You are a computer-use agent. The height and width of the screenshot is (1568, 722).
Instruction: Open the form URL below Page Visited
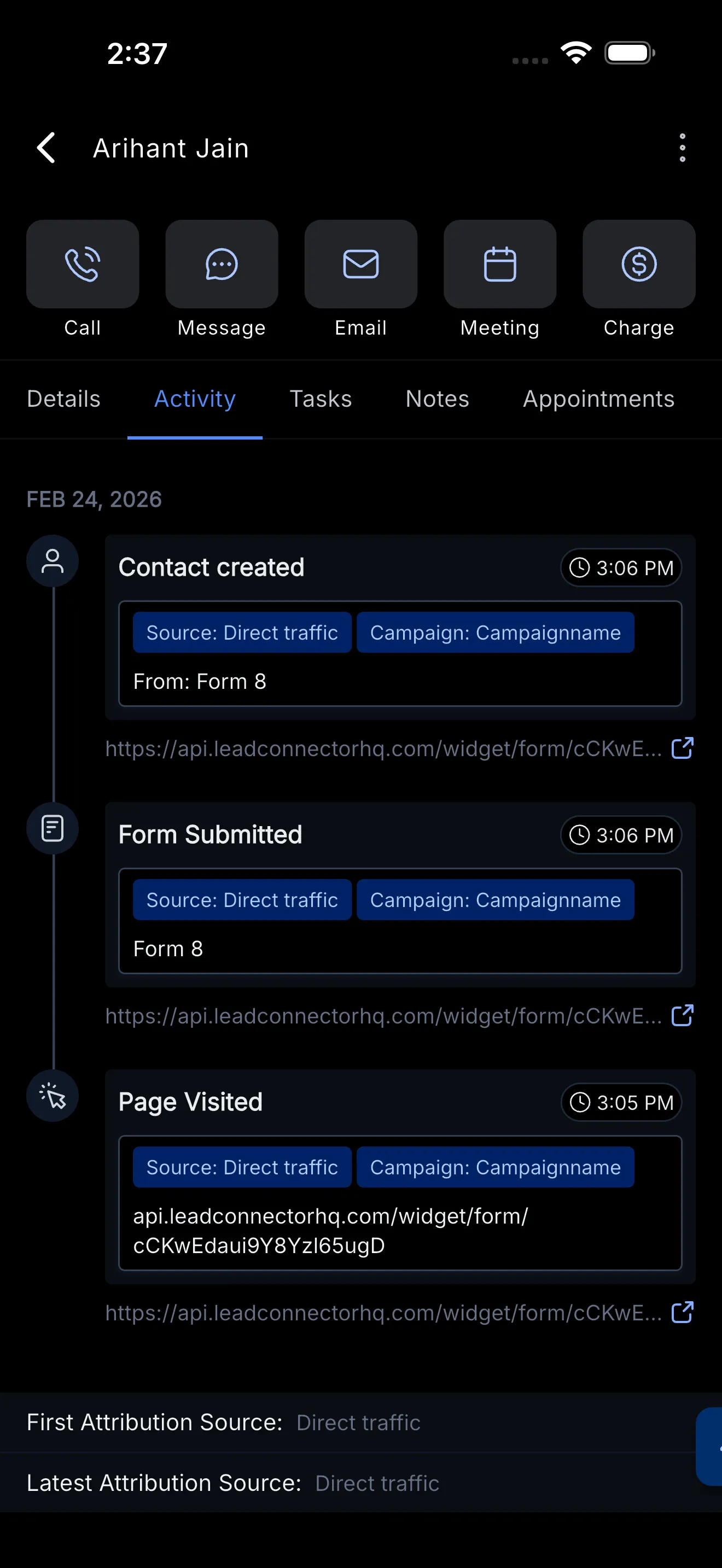click(383, 1313)
